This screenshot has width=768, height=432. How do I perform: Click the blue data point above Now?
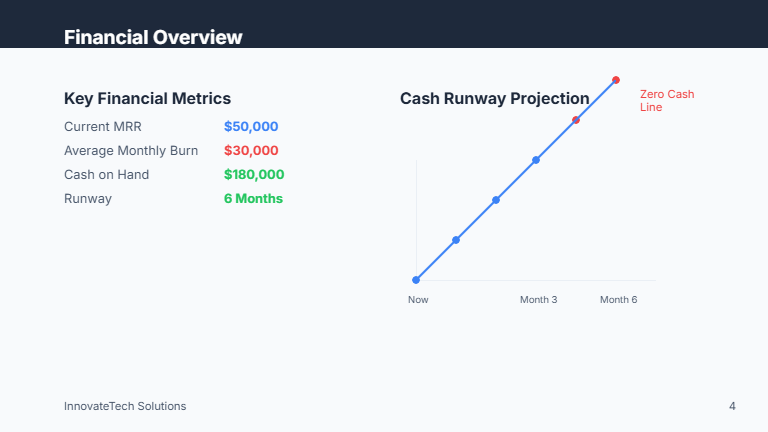pos(416,280)
